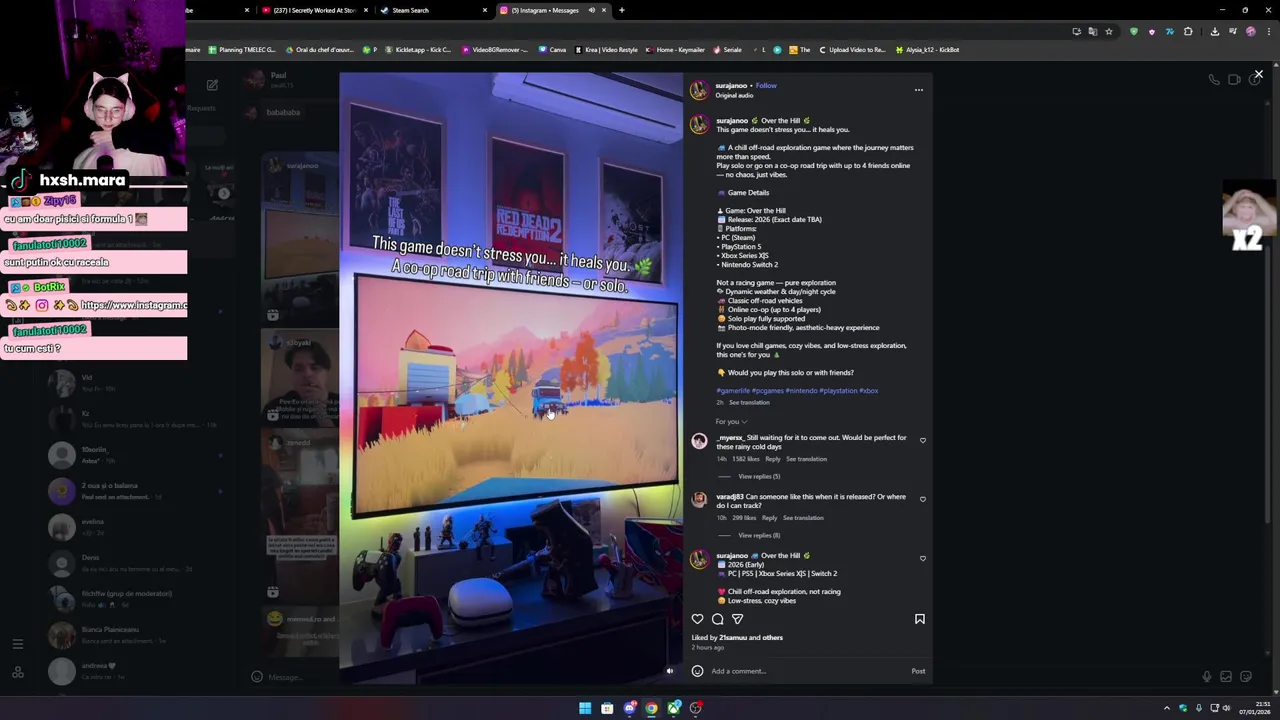Open Canva bookmark

point(552,49)
